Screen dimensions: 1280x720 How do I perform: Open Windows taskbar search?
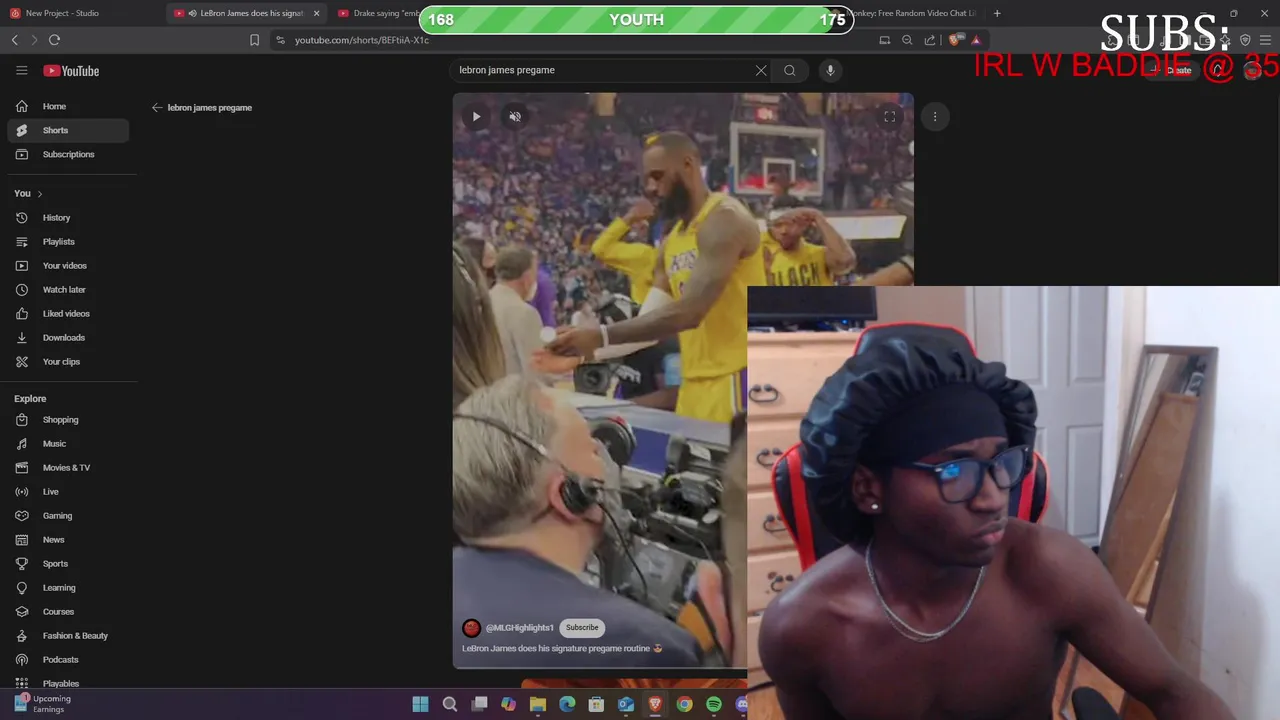[x=450, y=704]
